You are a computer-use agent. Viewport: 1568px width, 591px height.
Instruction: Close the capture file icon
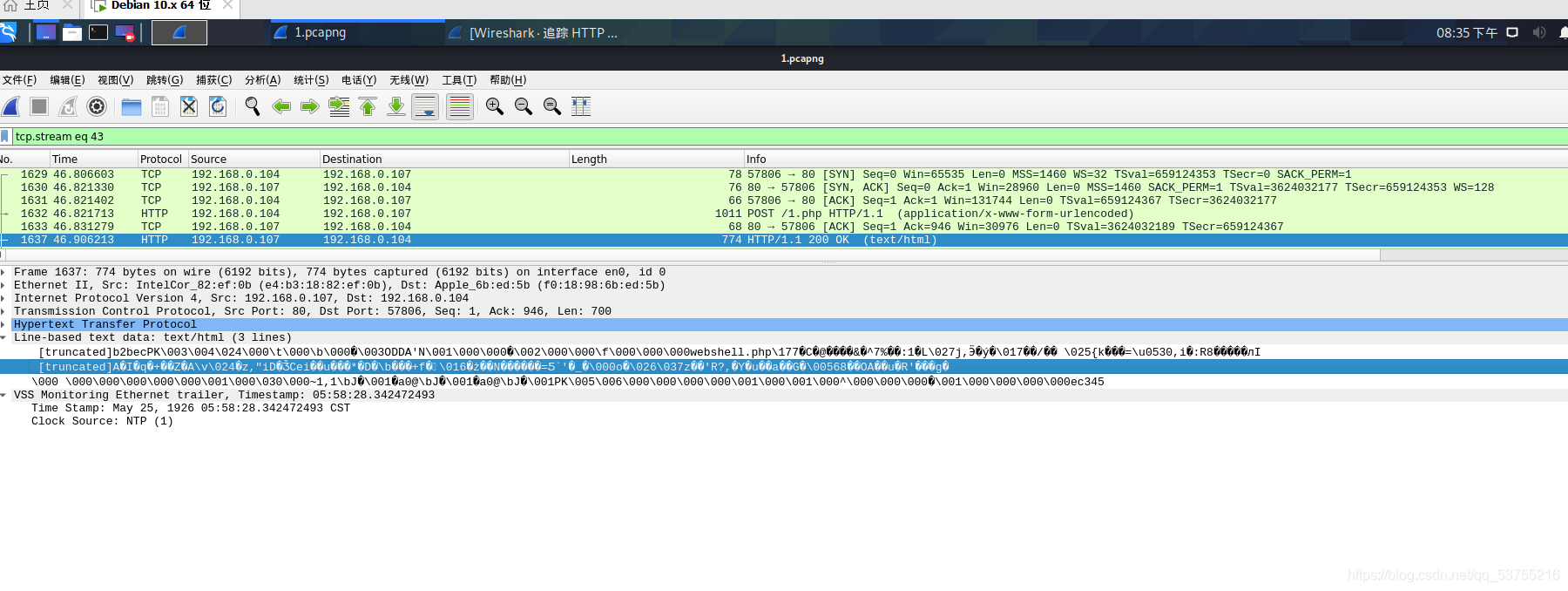pyautogui.click(x=189, y=106)
